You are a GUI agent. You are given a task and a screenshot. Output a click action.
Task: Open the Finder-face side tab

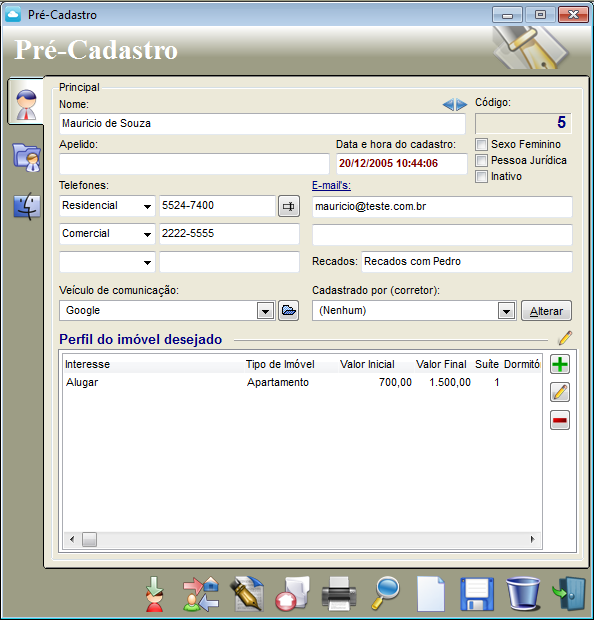(x=26, y=206)
